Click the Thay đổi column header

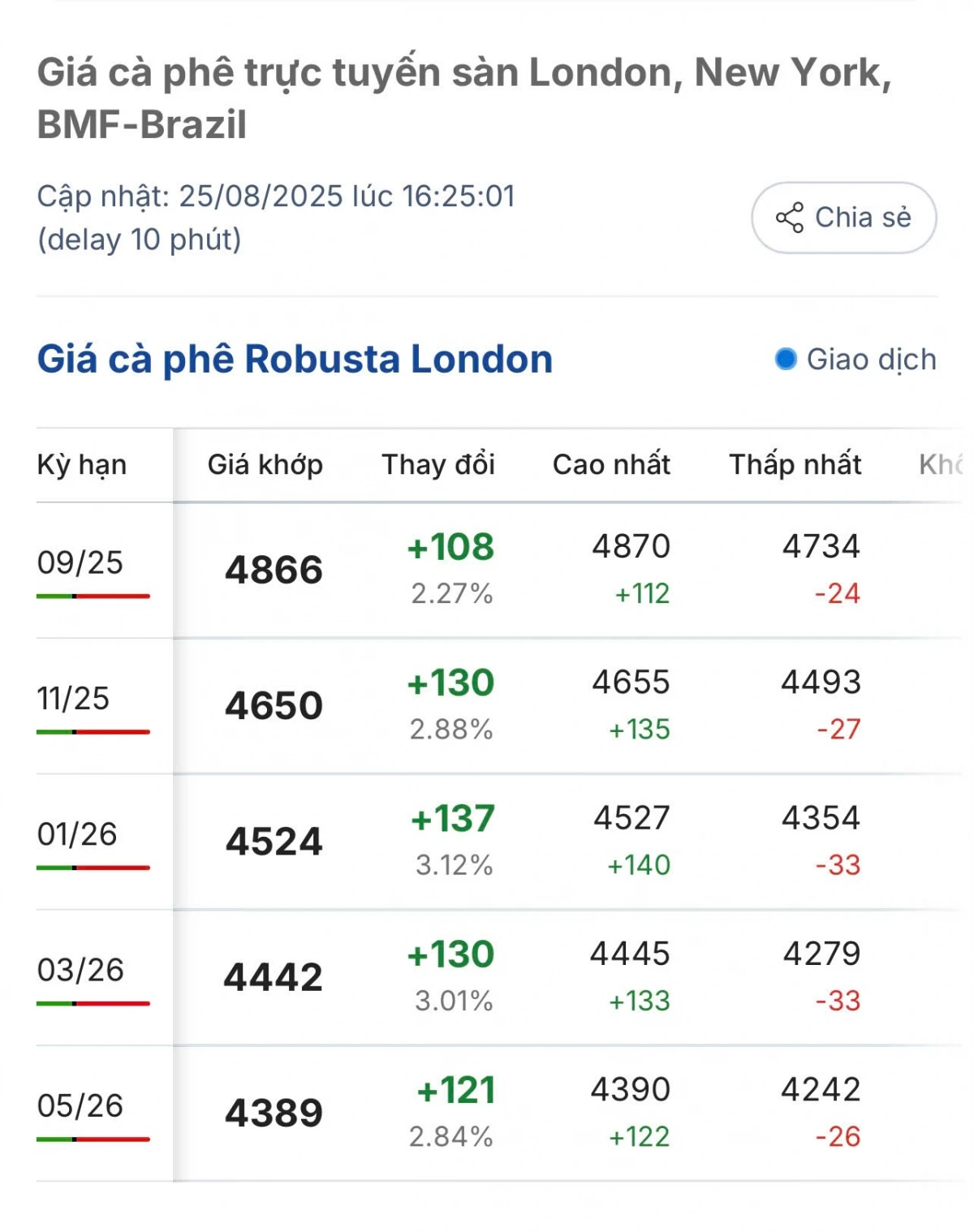[x=438, y=464]
